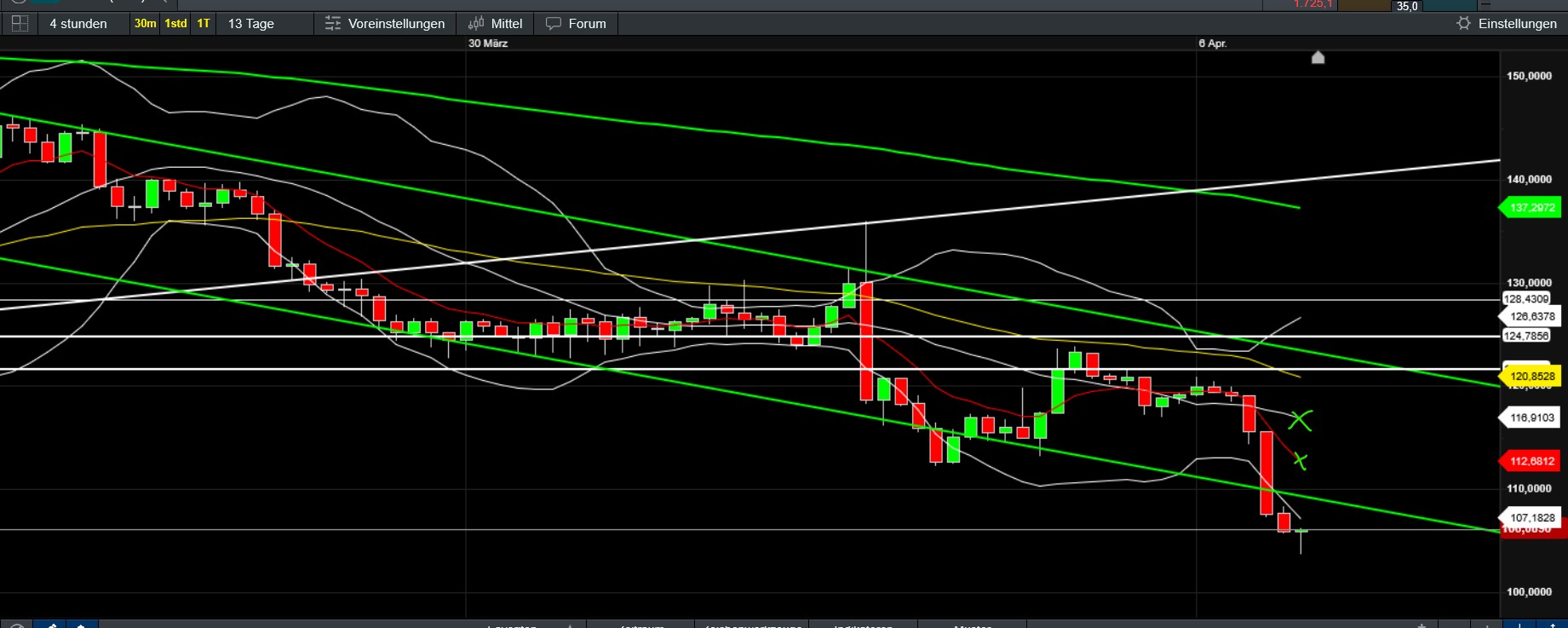Image resolution: width=1568 pixels, height=628 pixels.
Task: Click the 100,0000 axis value
Action: click(x=1529, y=591)
